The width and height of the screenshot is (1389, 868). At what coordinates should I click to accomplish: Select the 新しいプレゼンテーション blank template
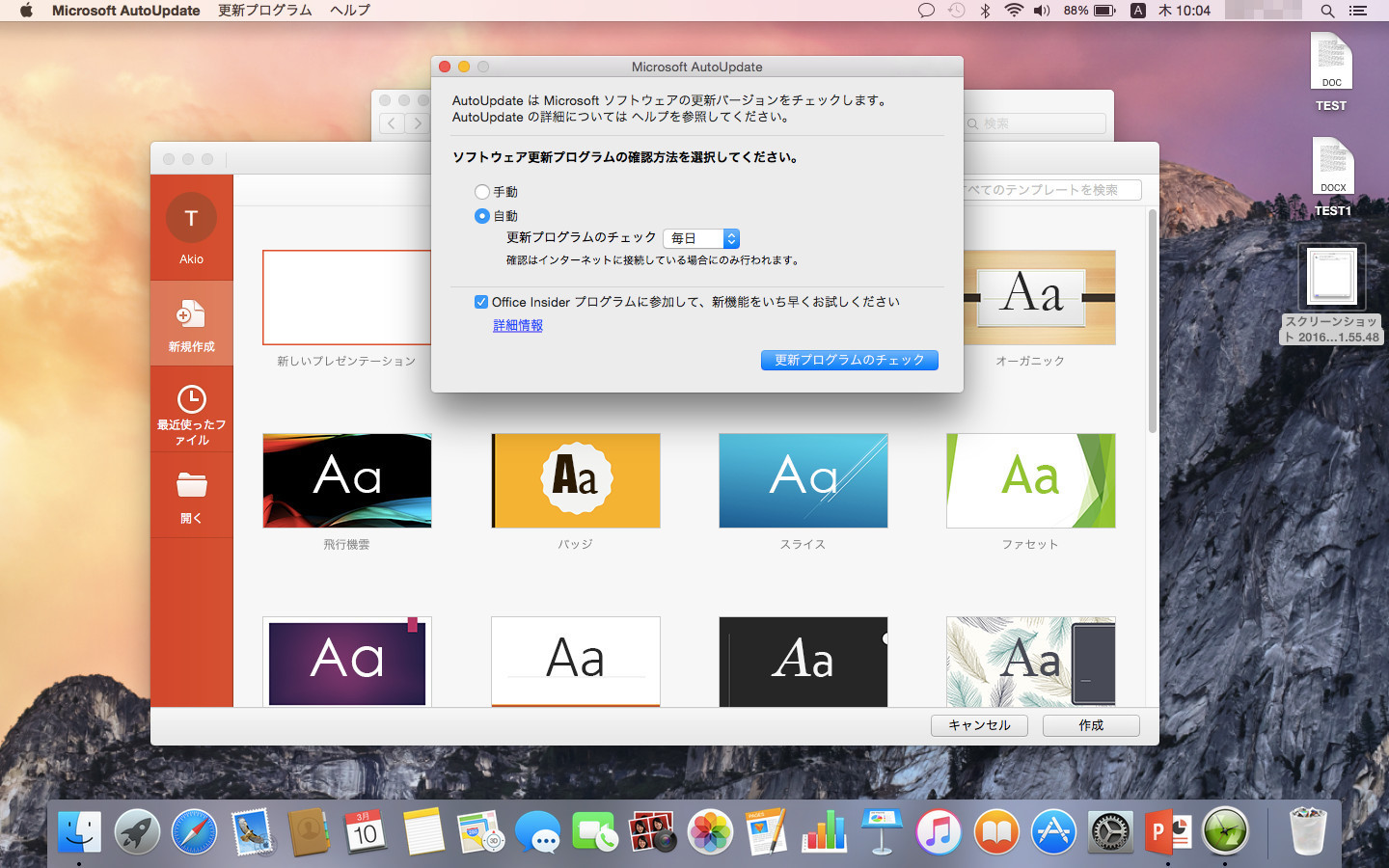pyautogui.click(x=346, y=297)
